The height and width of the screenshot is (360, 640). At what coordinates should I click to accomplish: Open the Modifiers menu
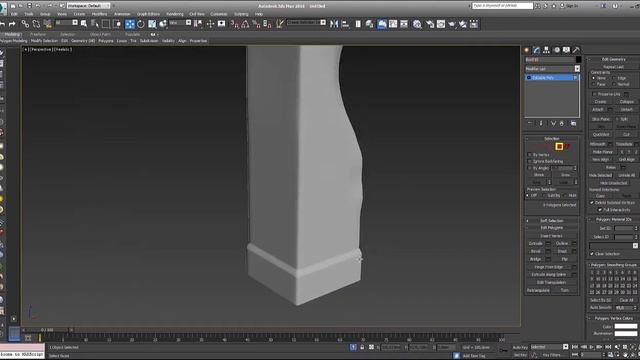(99, 14)
